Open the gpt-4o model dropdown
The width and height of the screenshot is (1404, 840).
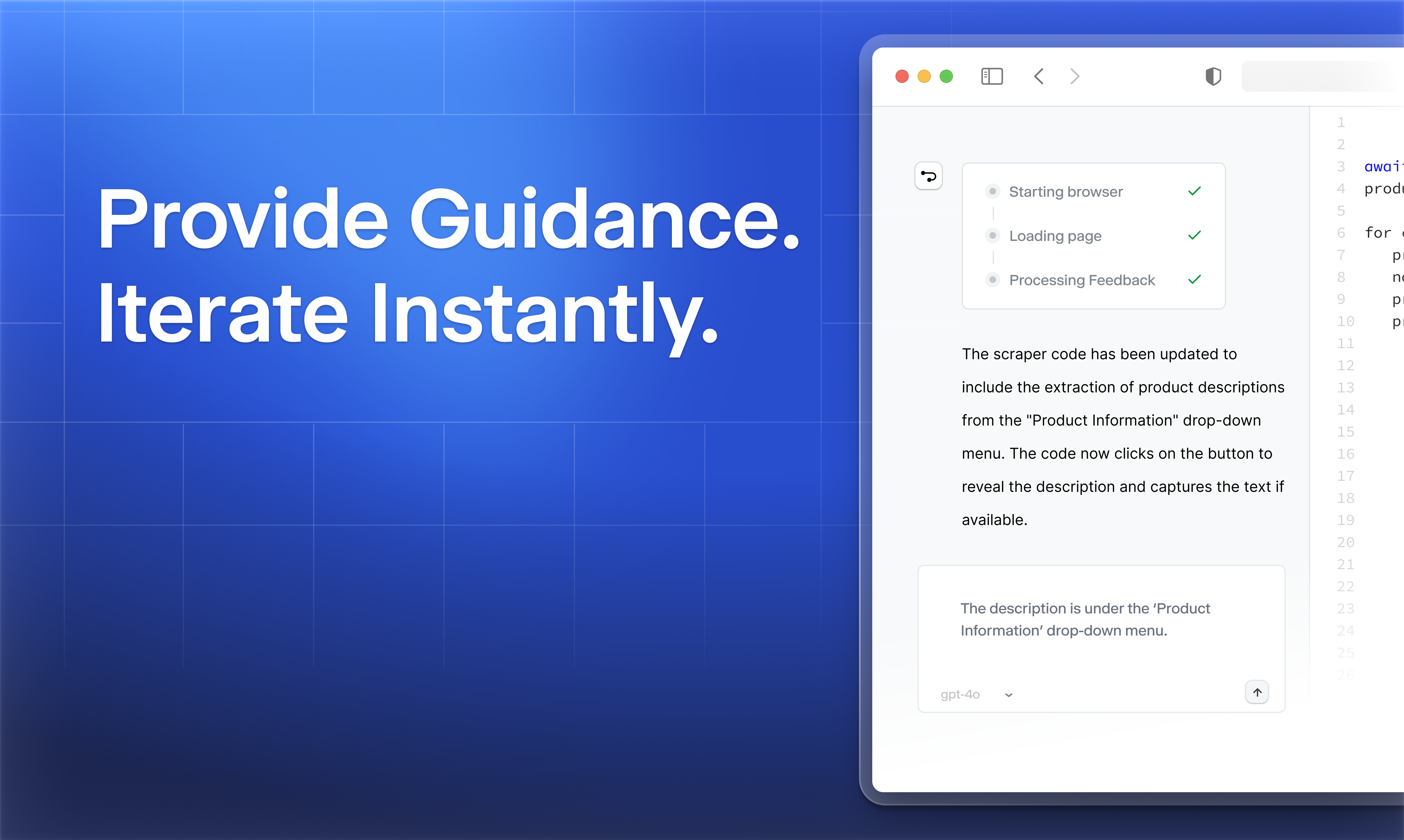976,695
